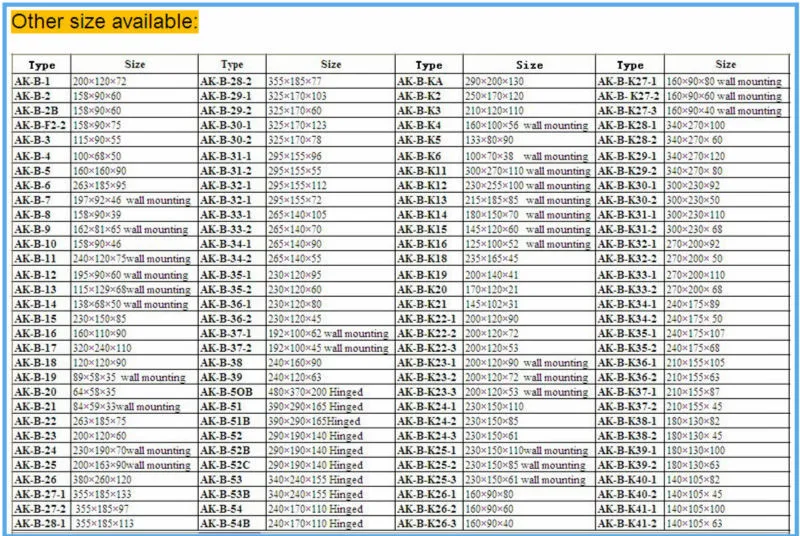Image resolution: width=800 pixels, height=536 pixels.
Task: Select the AK-B-K22-3 type cell
Action: click(427, 348)
